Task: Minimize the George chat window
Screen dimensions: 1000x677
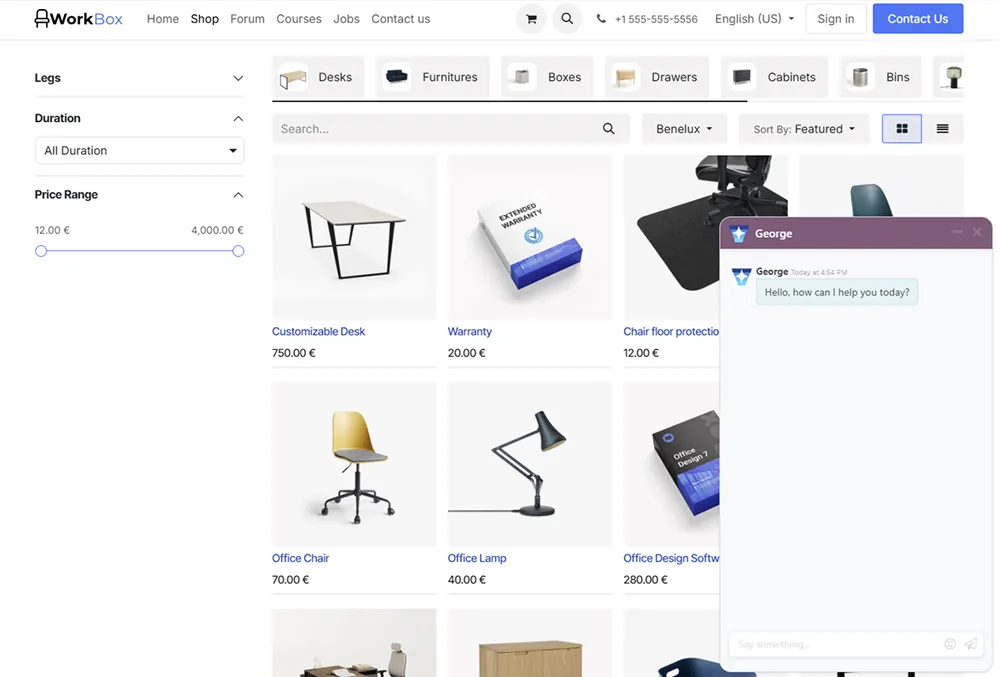Action: [957, 232]
